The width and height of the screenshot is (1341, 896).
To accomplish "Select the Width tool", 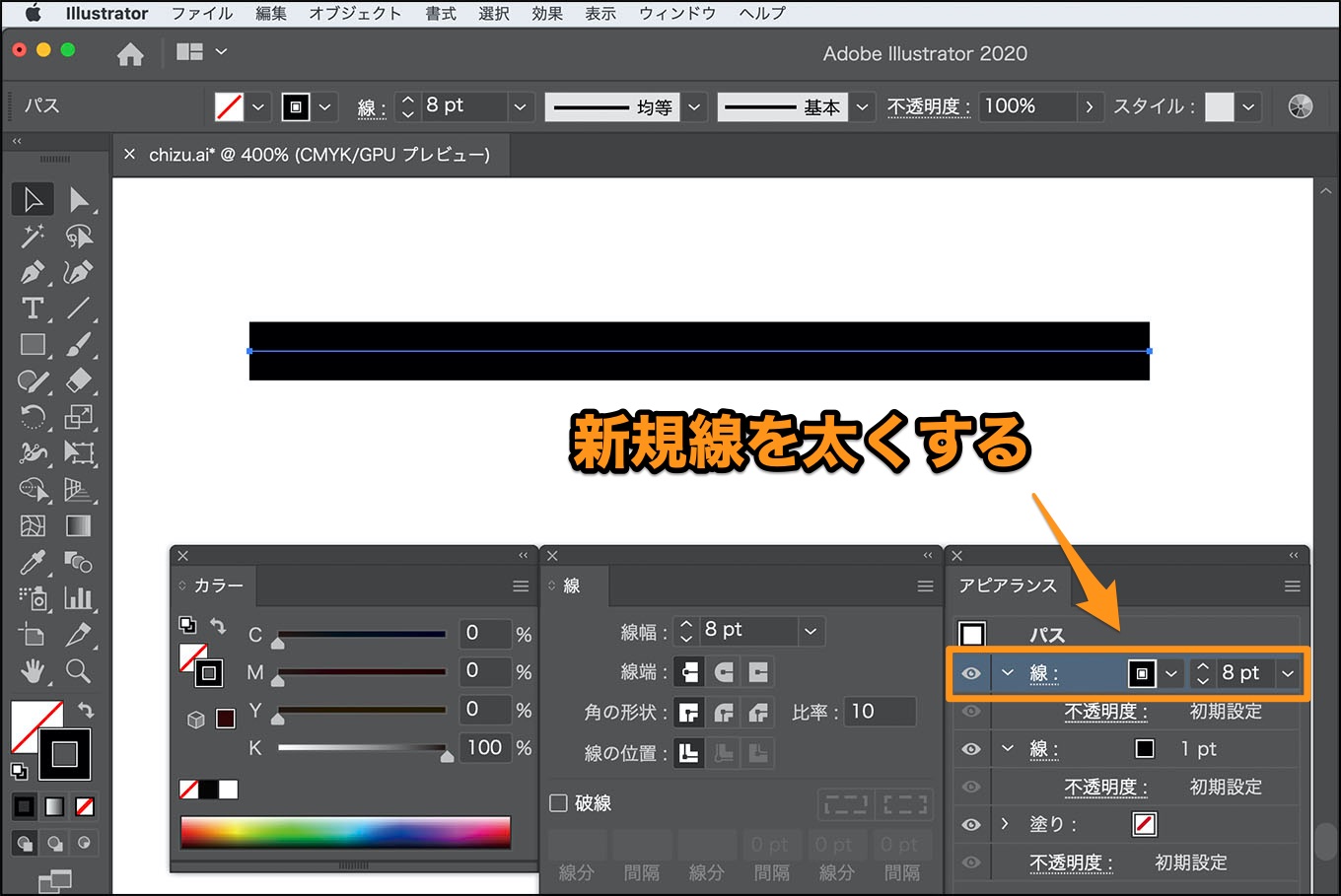I will tap(33, 453).
